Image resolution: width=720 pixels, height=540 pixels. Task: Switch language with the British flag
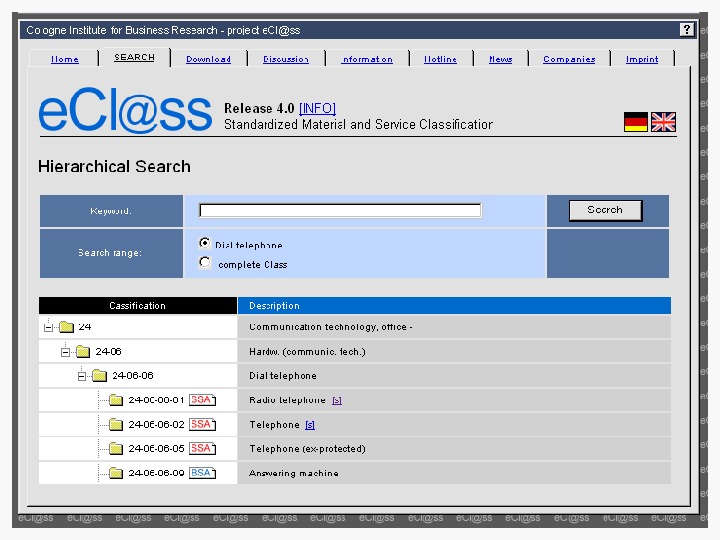coord(663,122)
